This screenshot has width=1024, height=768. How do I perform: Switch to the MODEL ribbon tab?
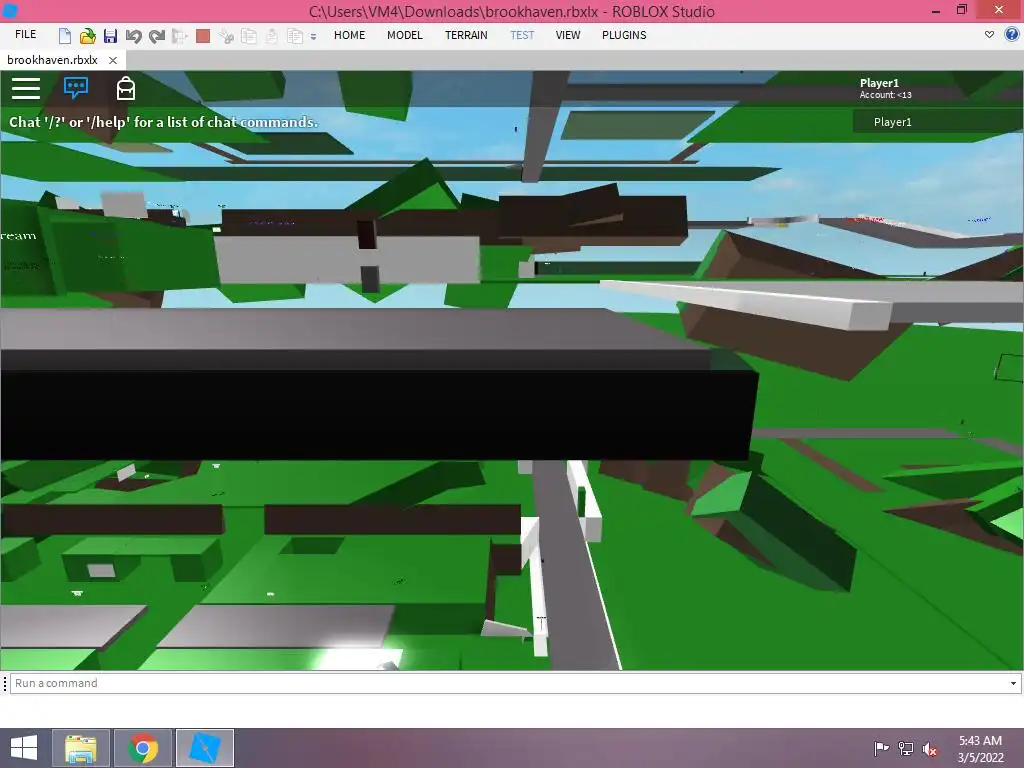[405, 35]
